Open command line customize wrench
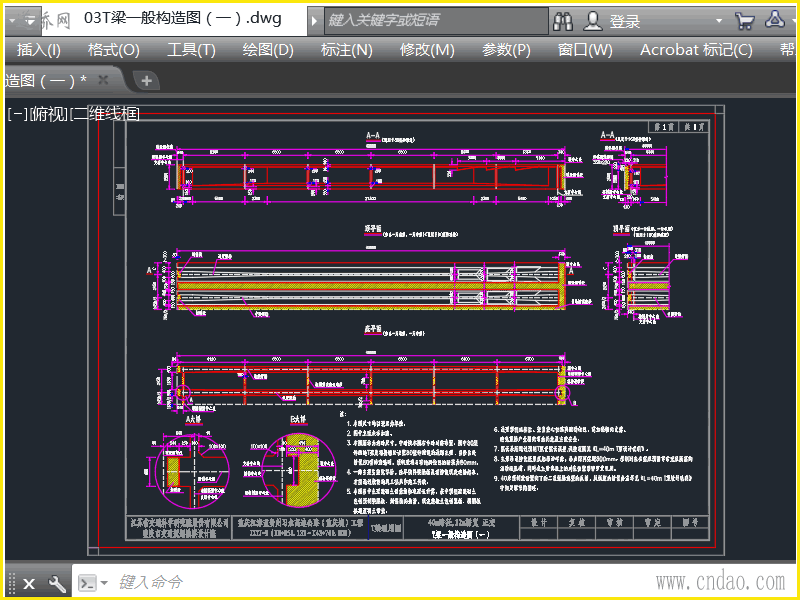Screen dimensions: 800x600 pyautogui.click(x=57, y=583)
